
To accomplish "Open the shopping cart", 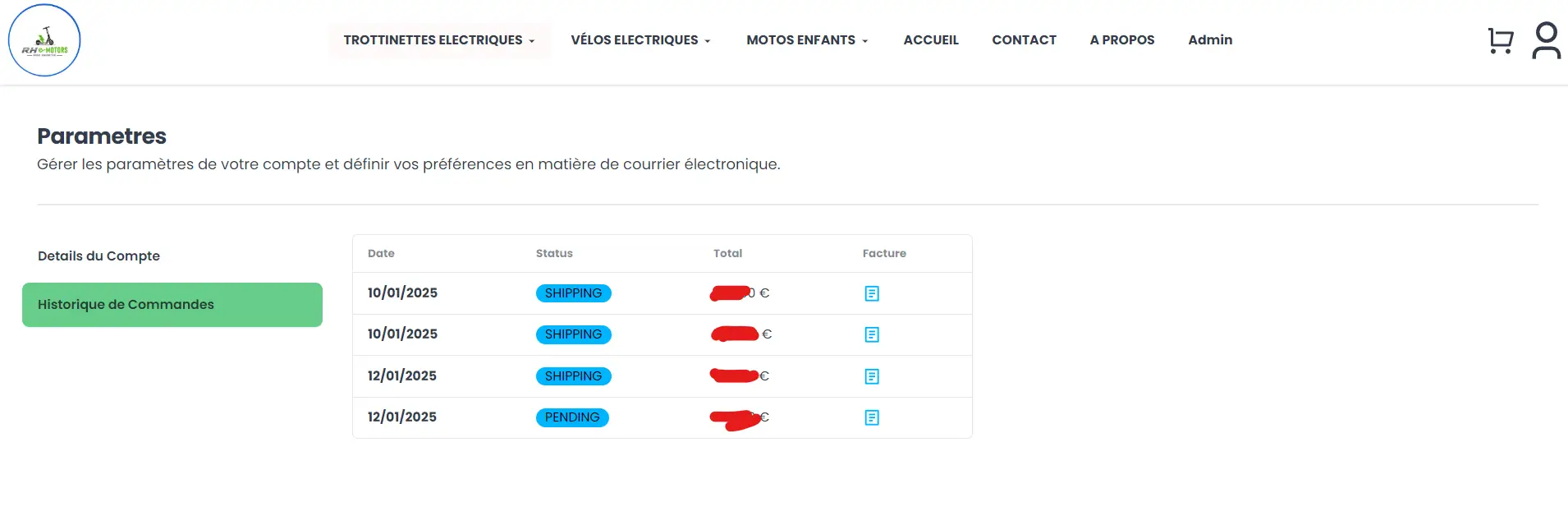I will click(1500, 40).
